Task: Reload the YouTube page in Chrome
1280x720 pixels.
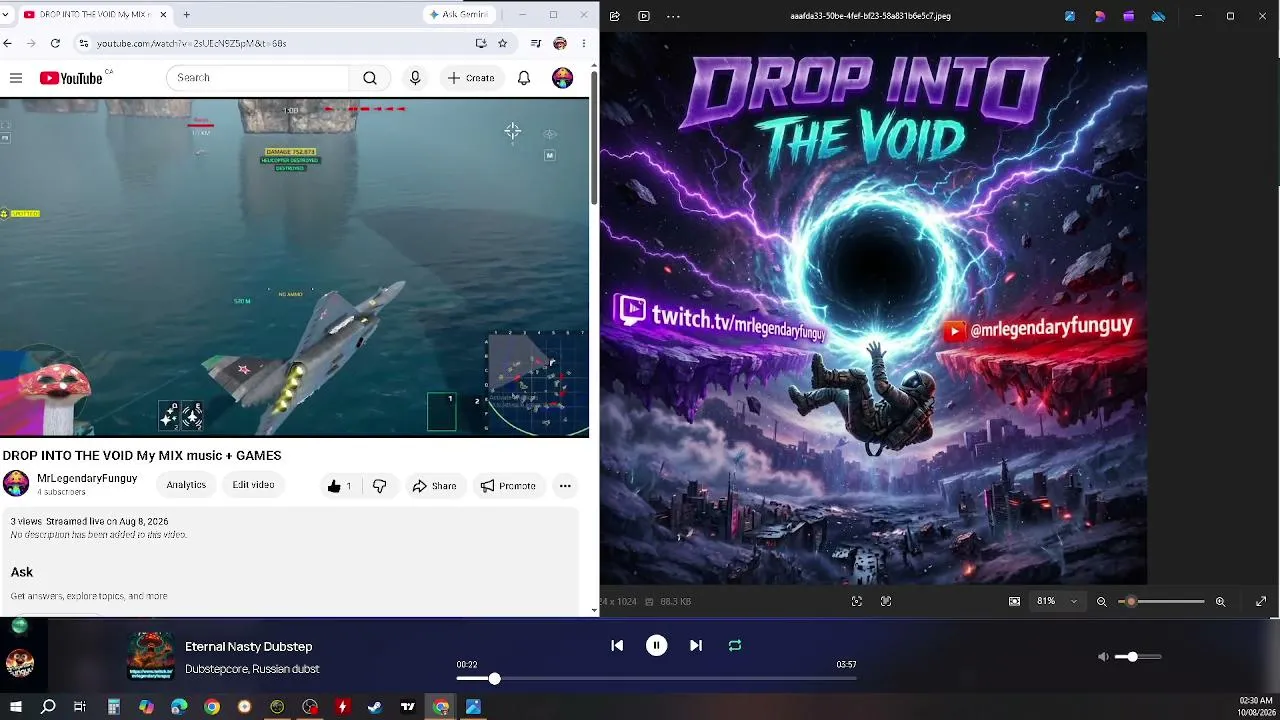Action: [x=55, y=43]
